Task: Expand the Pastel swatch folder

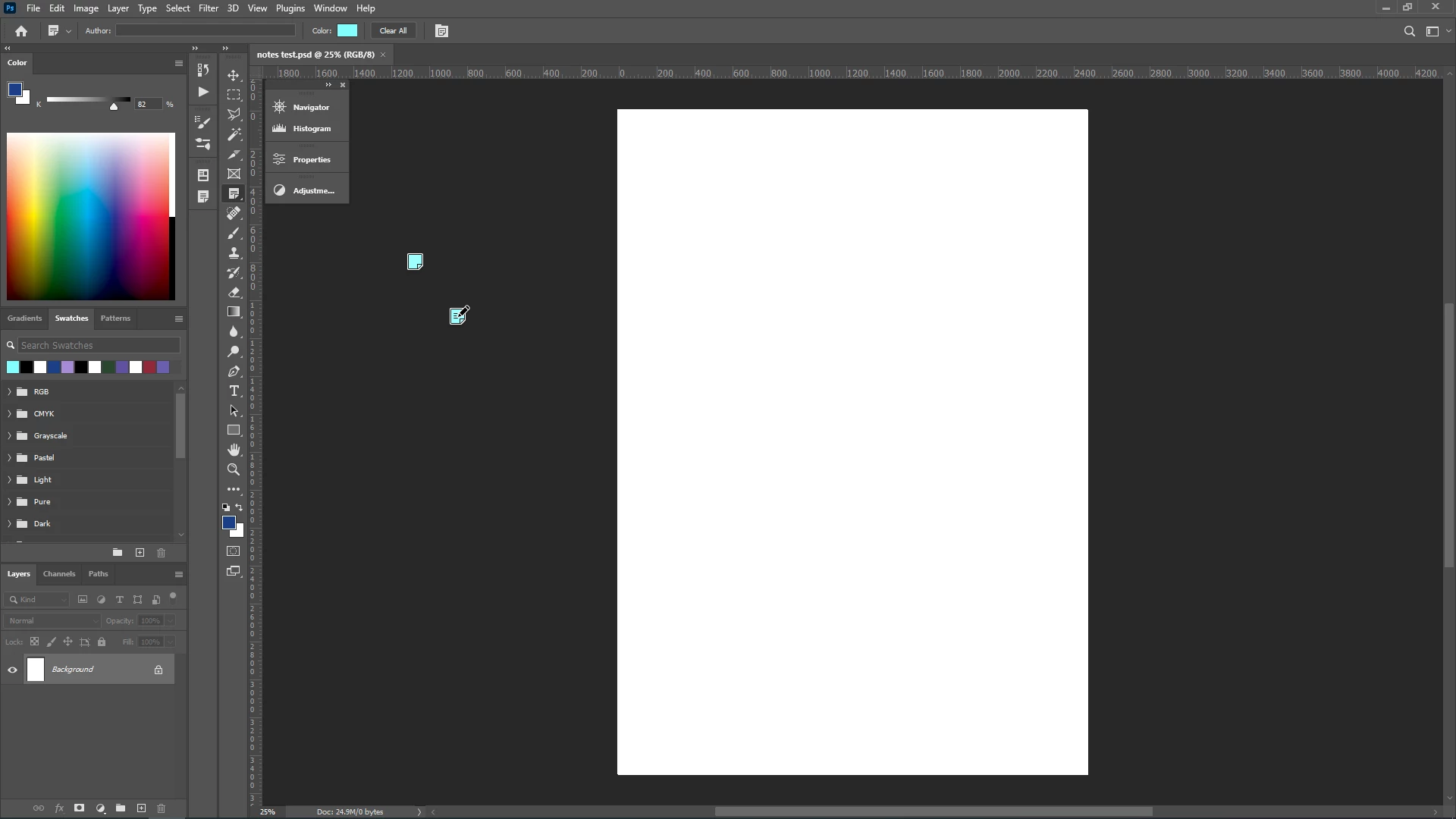Action: [x=9, y=458]
